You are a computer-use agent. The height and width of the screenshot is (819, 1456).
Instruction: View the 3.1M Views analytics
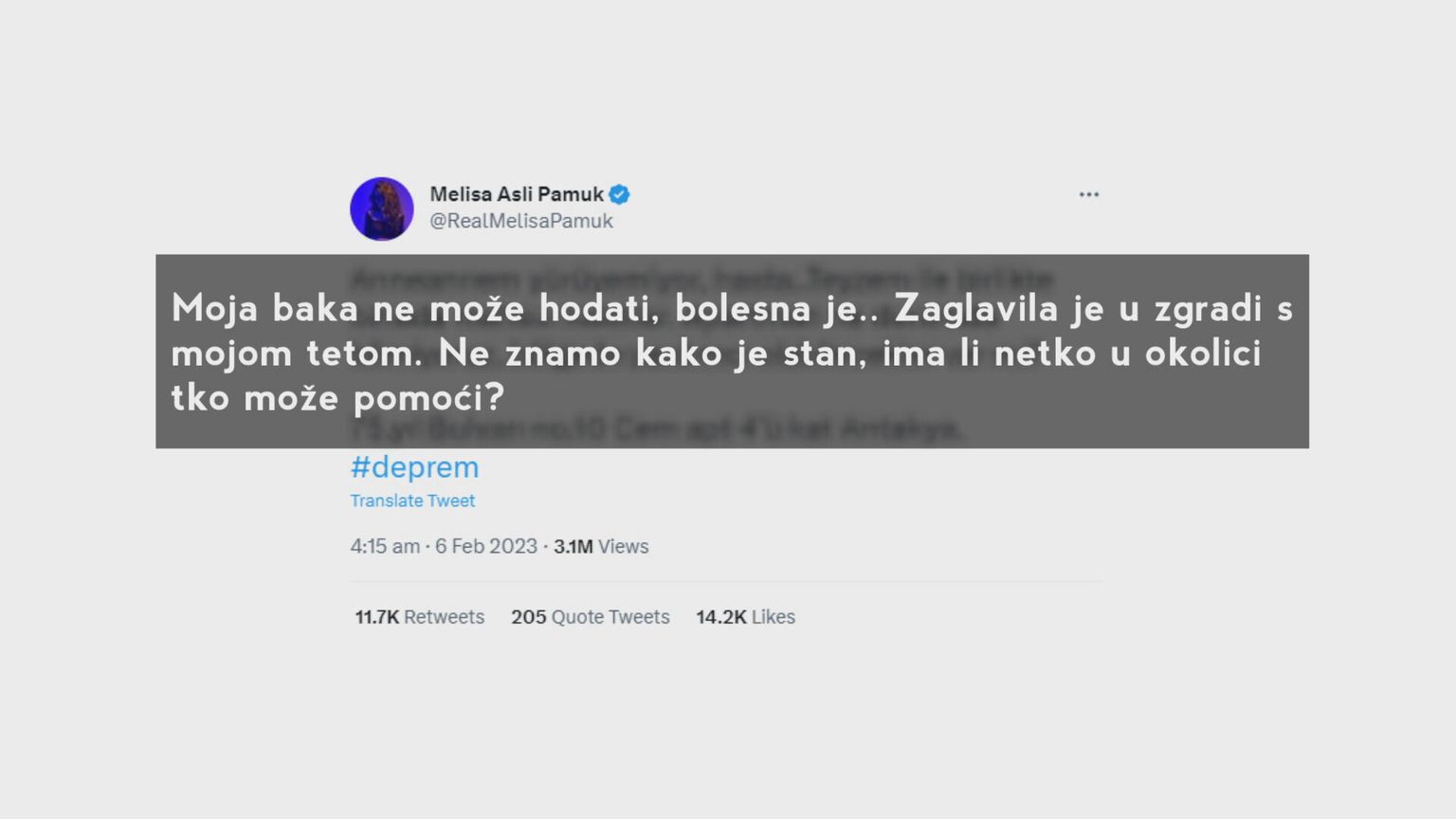click(x=601, y=546)
